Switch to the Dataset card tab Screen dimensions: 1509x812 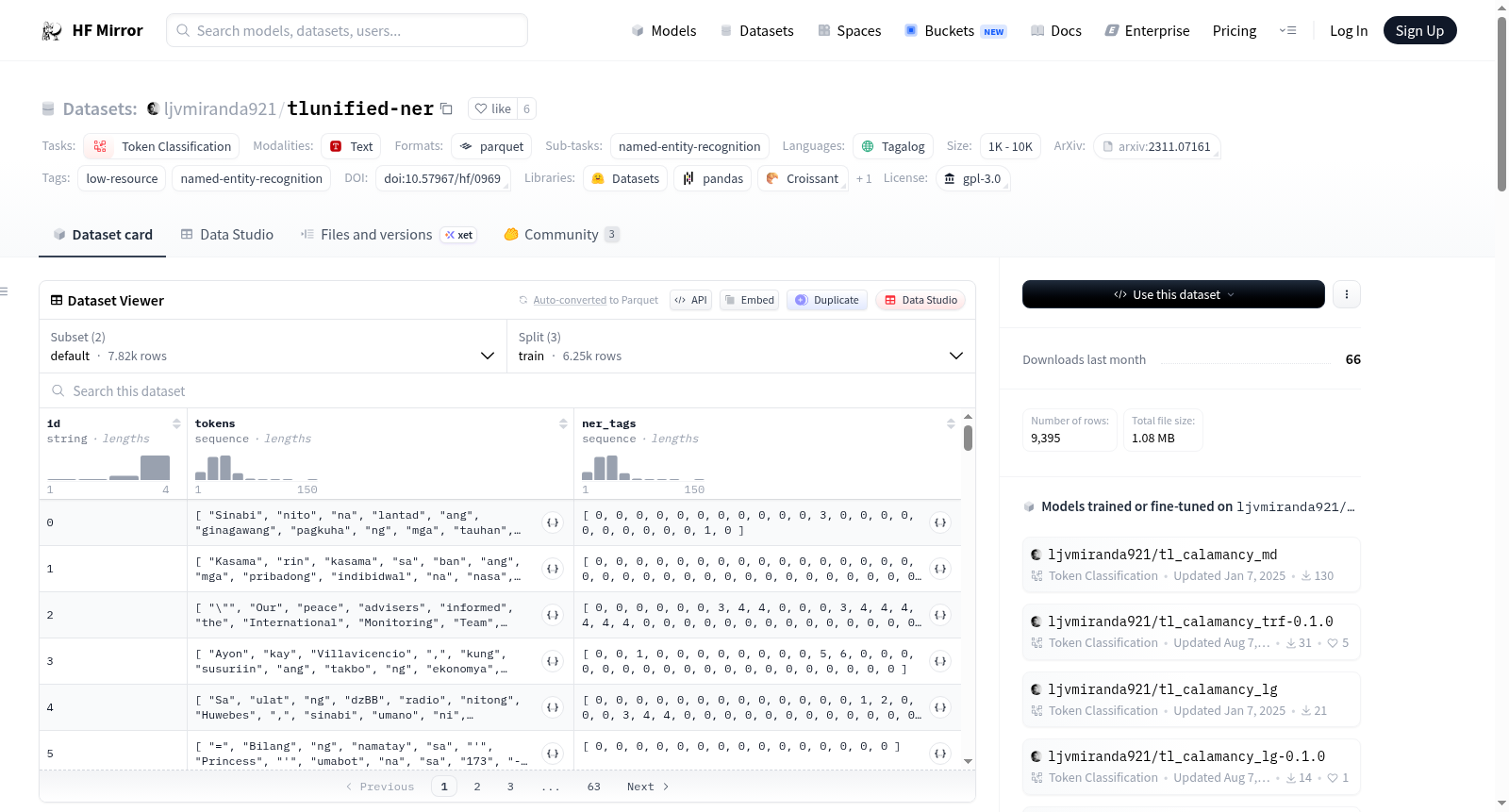click(103, 235)
